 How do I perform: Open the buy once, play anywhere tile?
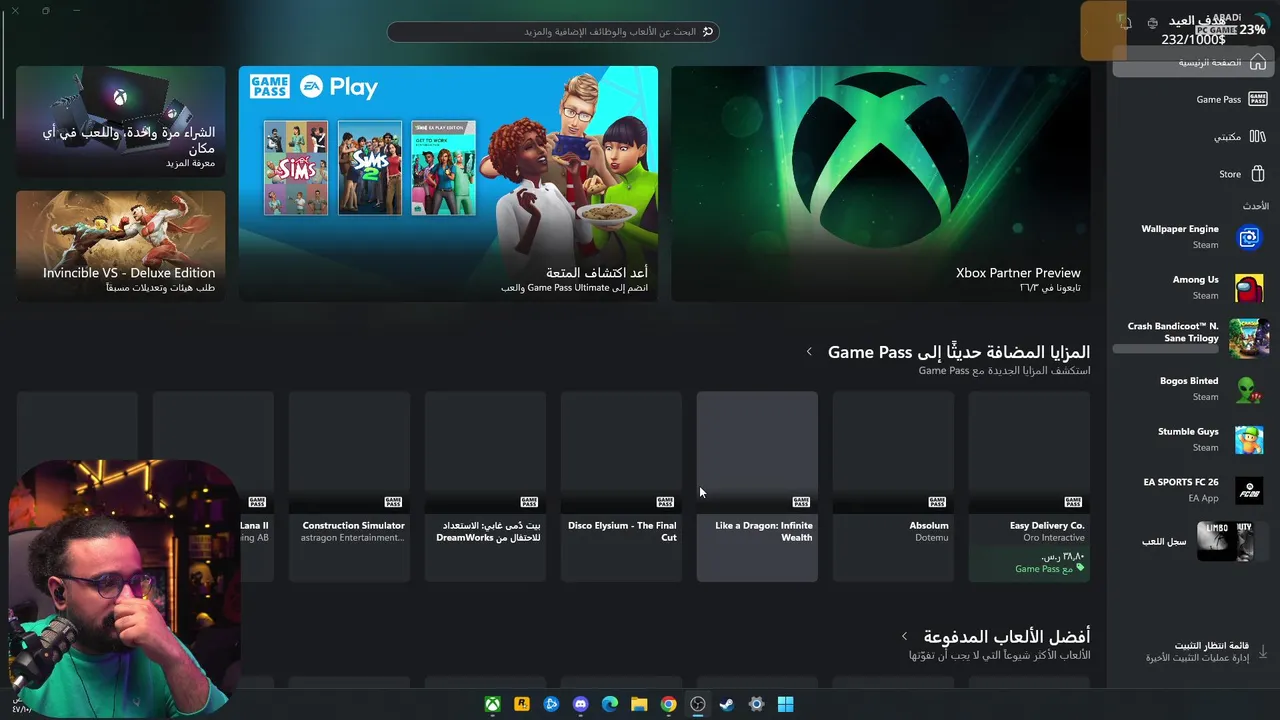pyautogui.click(x=121, y=121)
